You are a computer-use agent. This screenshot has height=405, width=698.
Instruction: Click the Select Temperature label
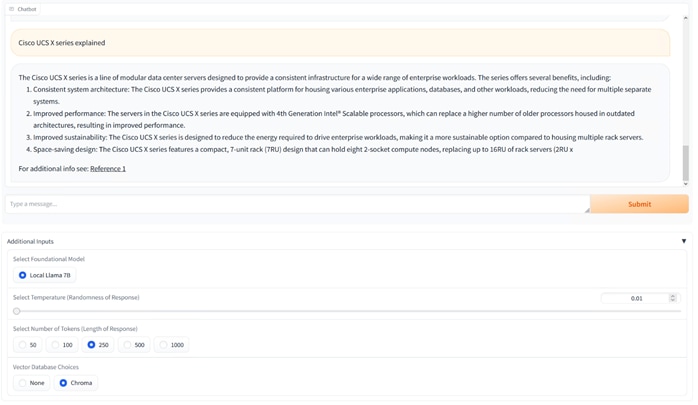pyautogui.click(x=76, y=297)
